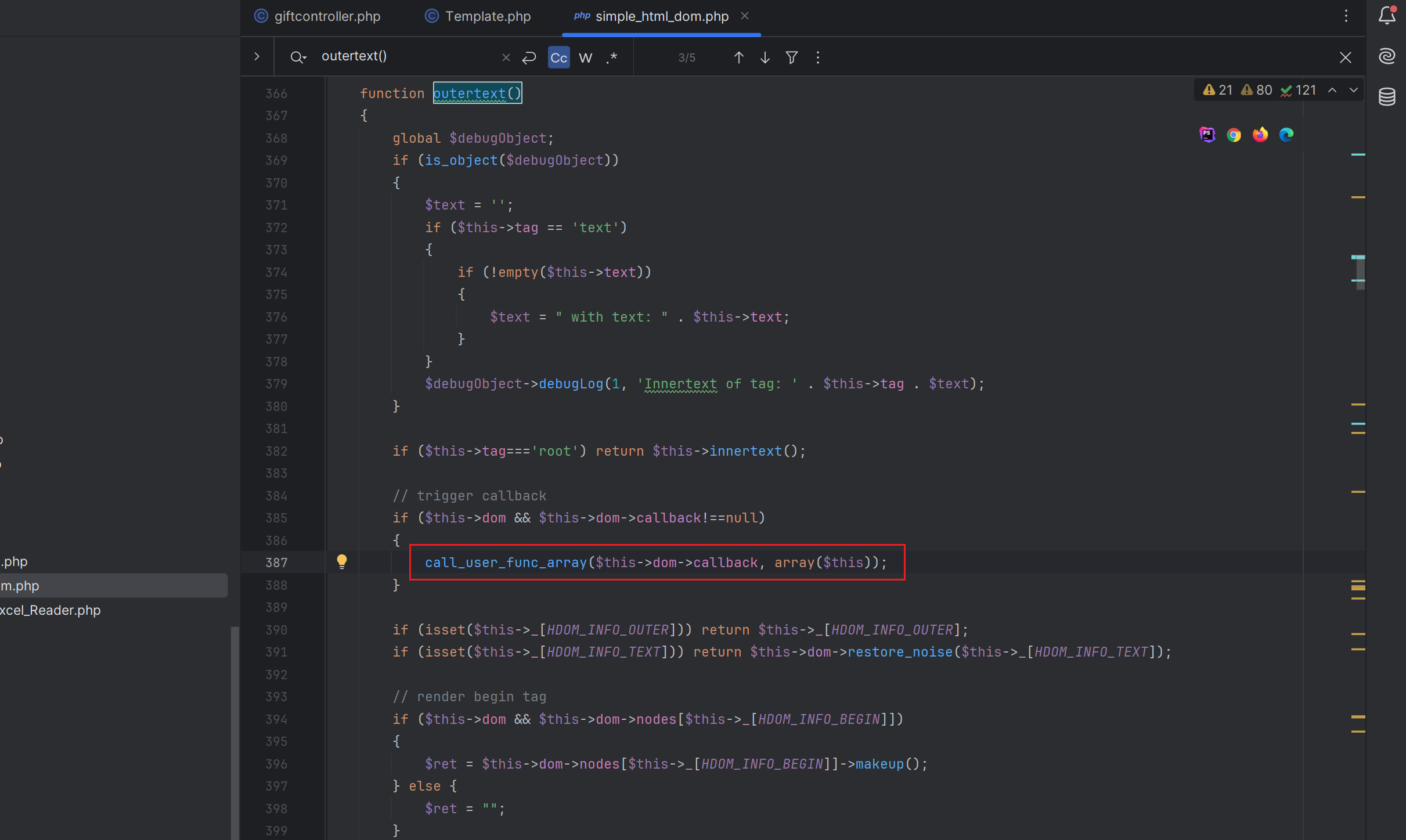Open the Database tool window

(x=1387, y=96)
